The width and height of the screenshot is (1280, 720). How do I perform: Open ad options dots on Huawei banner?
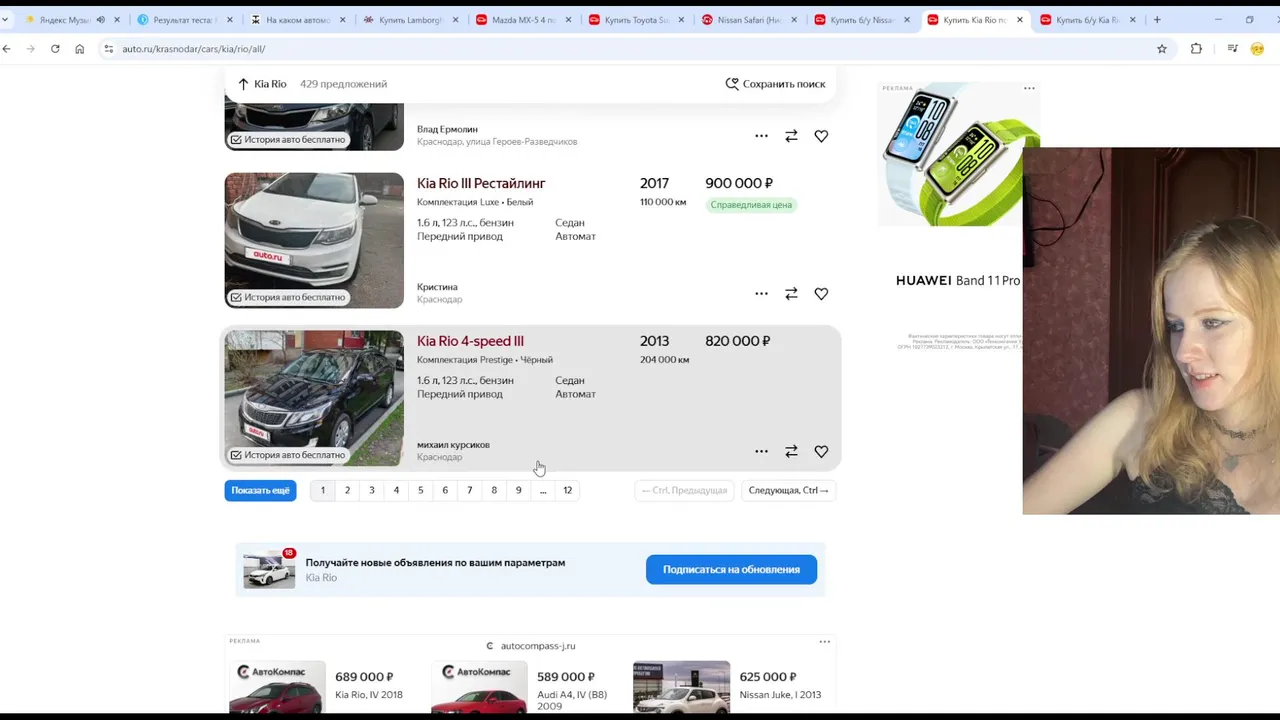pyautogui.click(x=1029, y=88)
